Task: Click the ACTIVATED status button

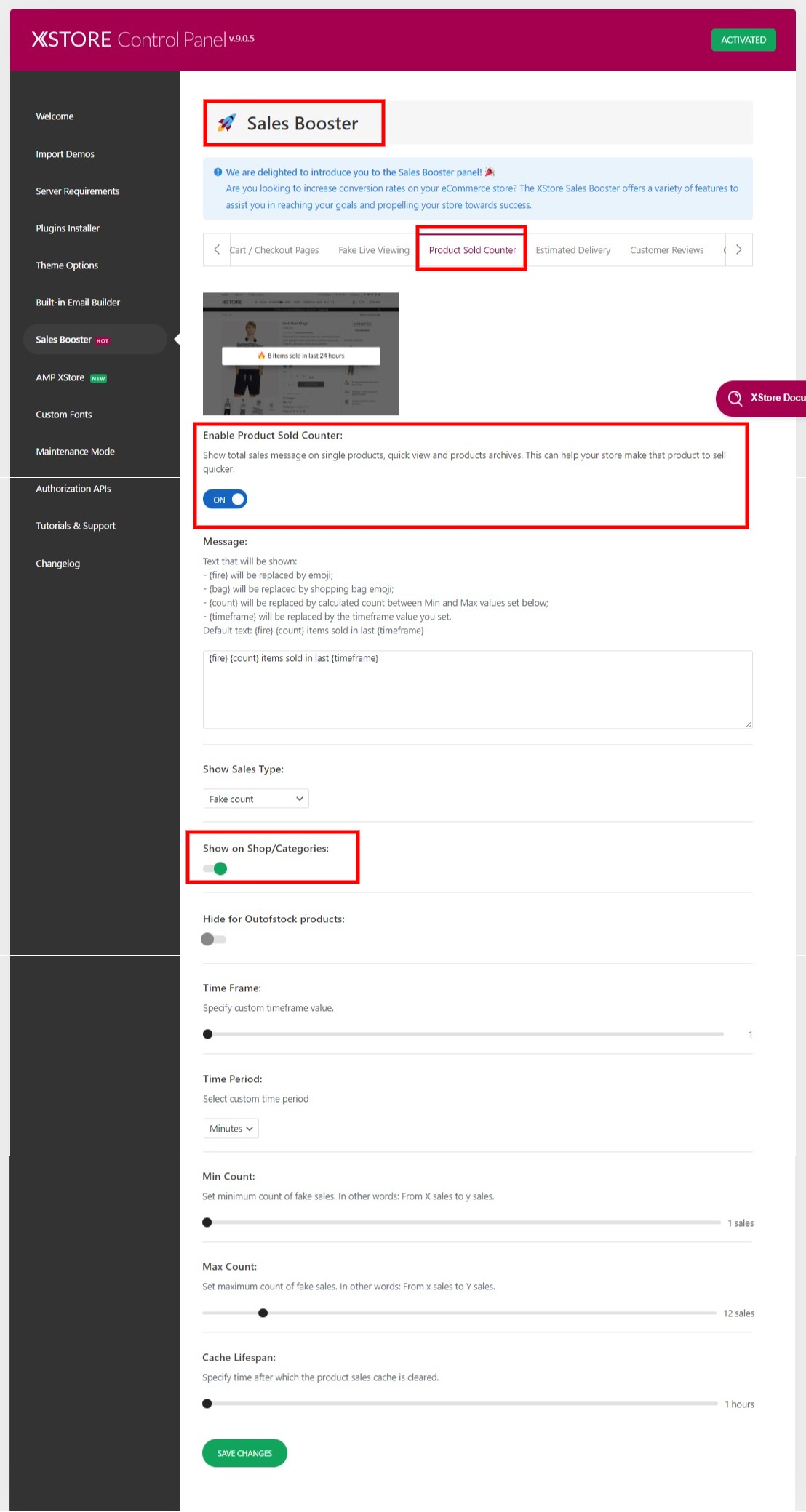Action: 743,40
